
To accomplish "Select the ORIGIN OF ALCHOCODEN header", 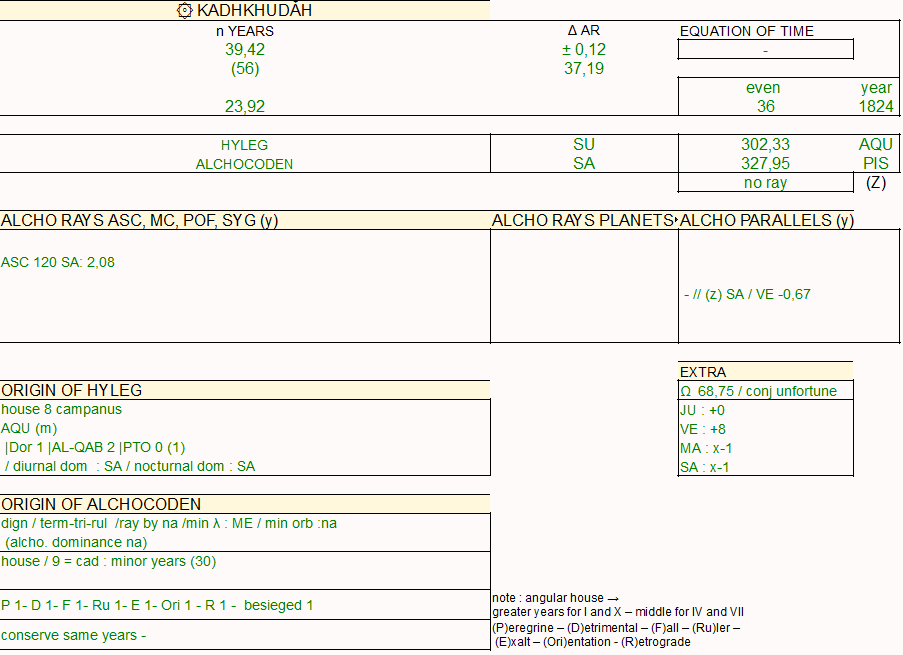I will click(x=101, y=505).
